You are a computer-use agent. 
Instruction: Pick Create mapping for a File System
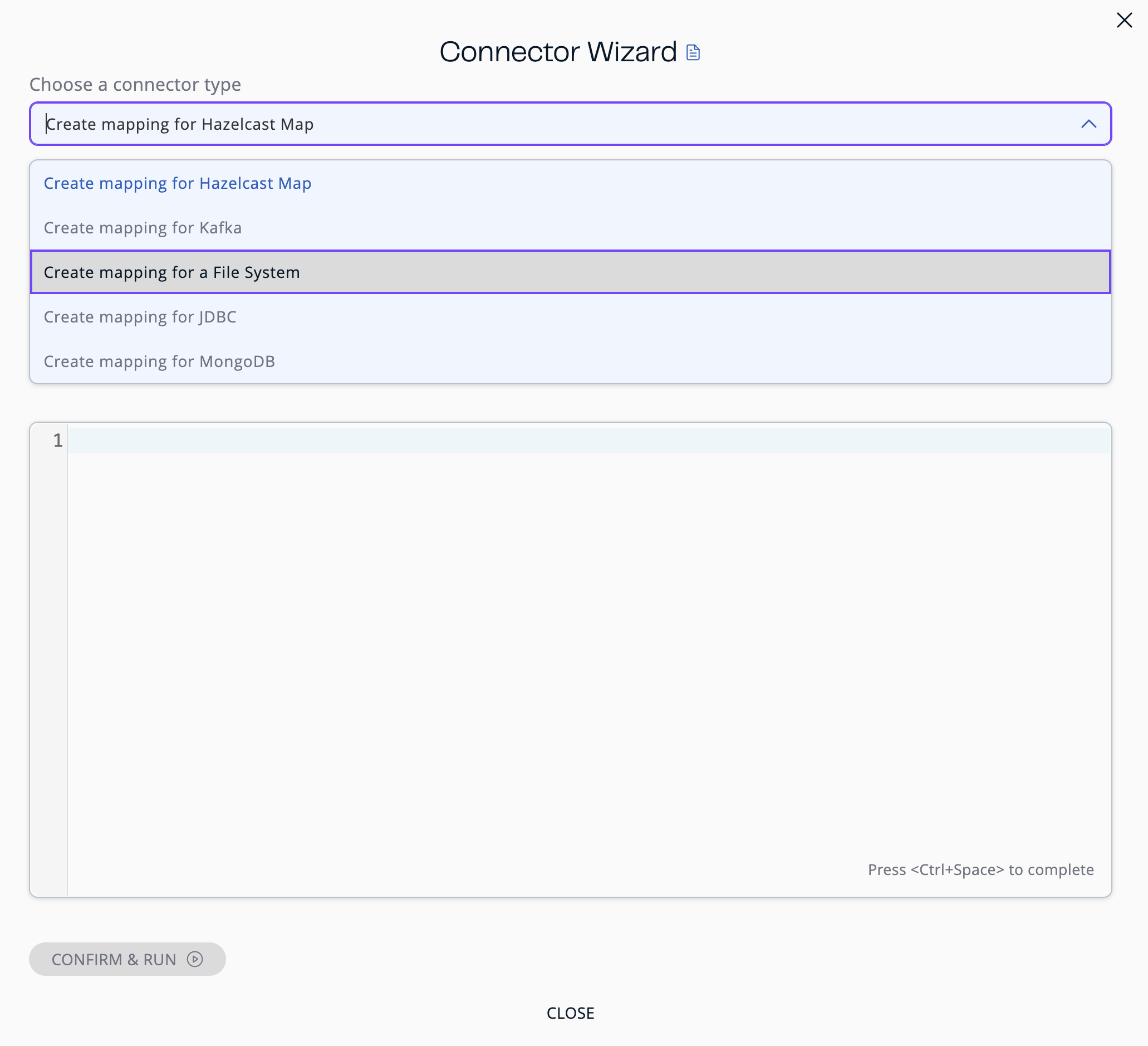tap(171, 272)
